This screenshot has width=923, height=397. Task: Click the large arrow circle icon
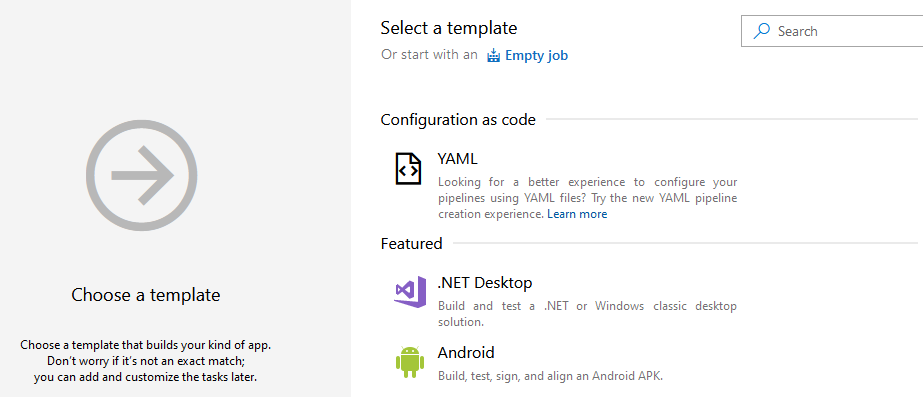(x=141, y=175)
